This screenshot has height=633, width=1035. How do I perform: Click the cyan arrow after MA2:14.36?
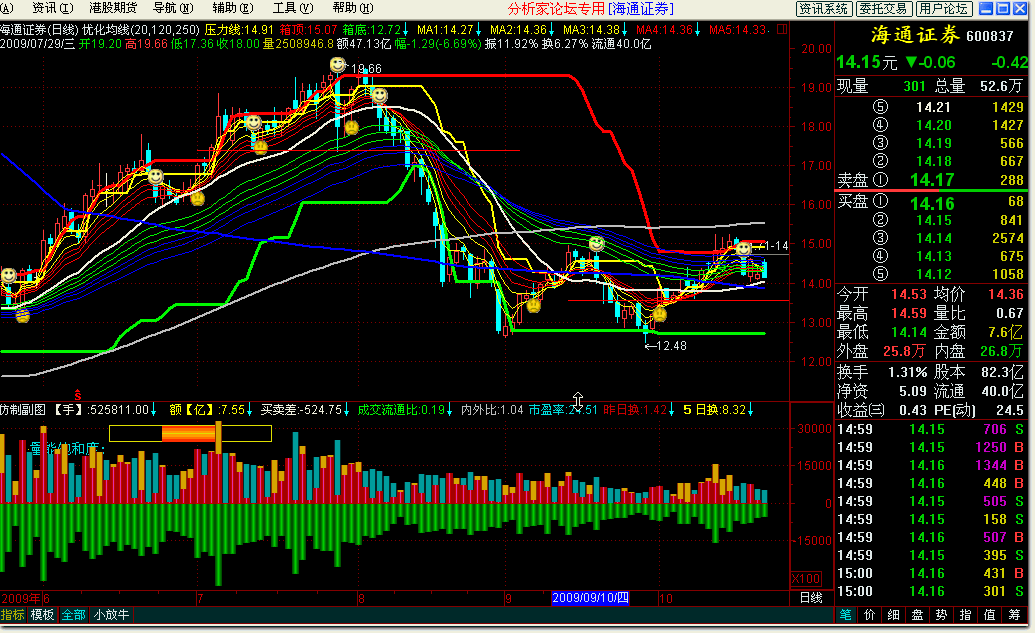[552, 30]
